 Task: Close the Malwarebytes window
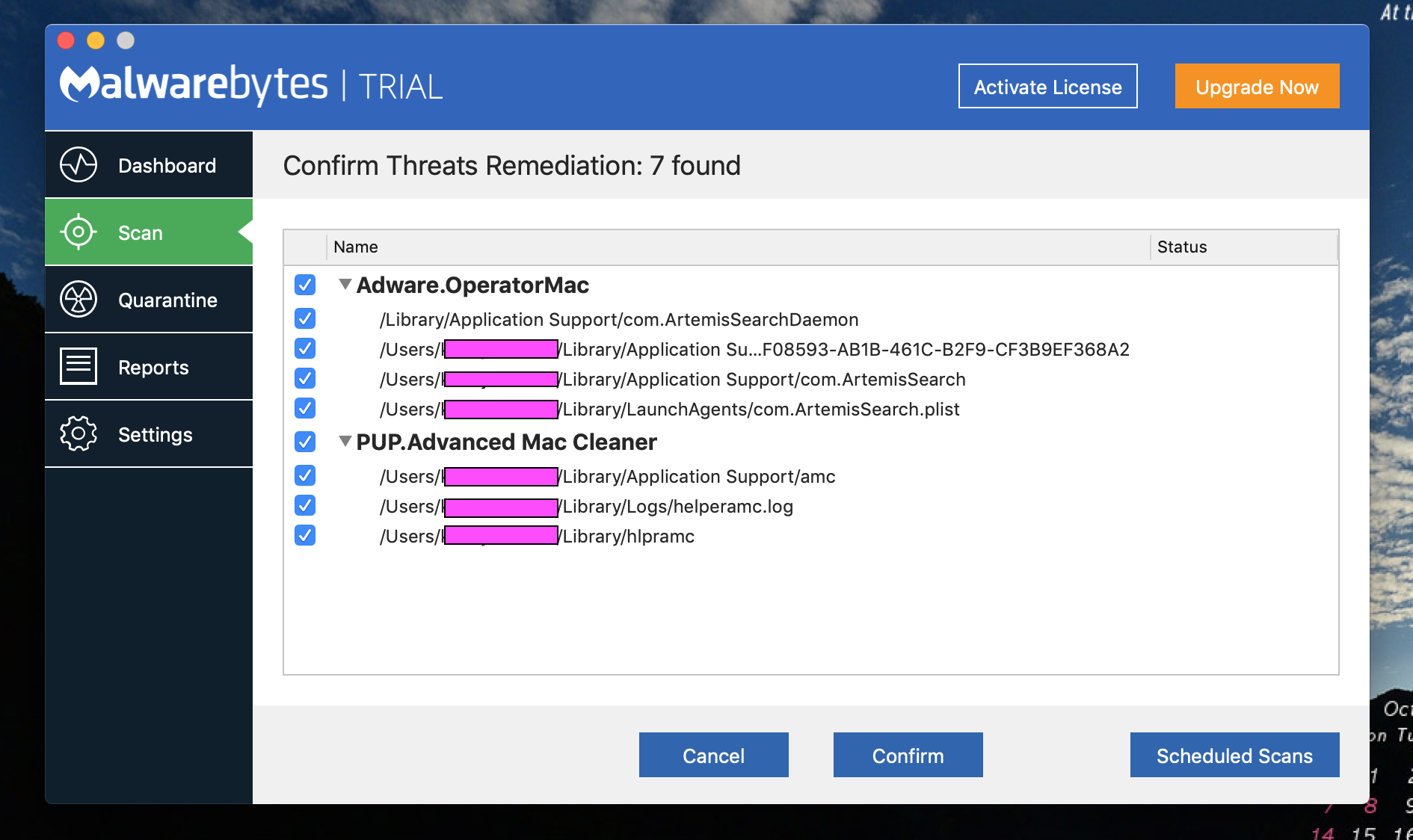(66, 40)
